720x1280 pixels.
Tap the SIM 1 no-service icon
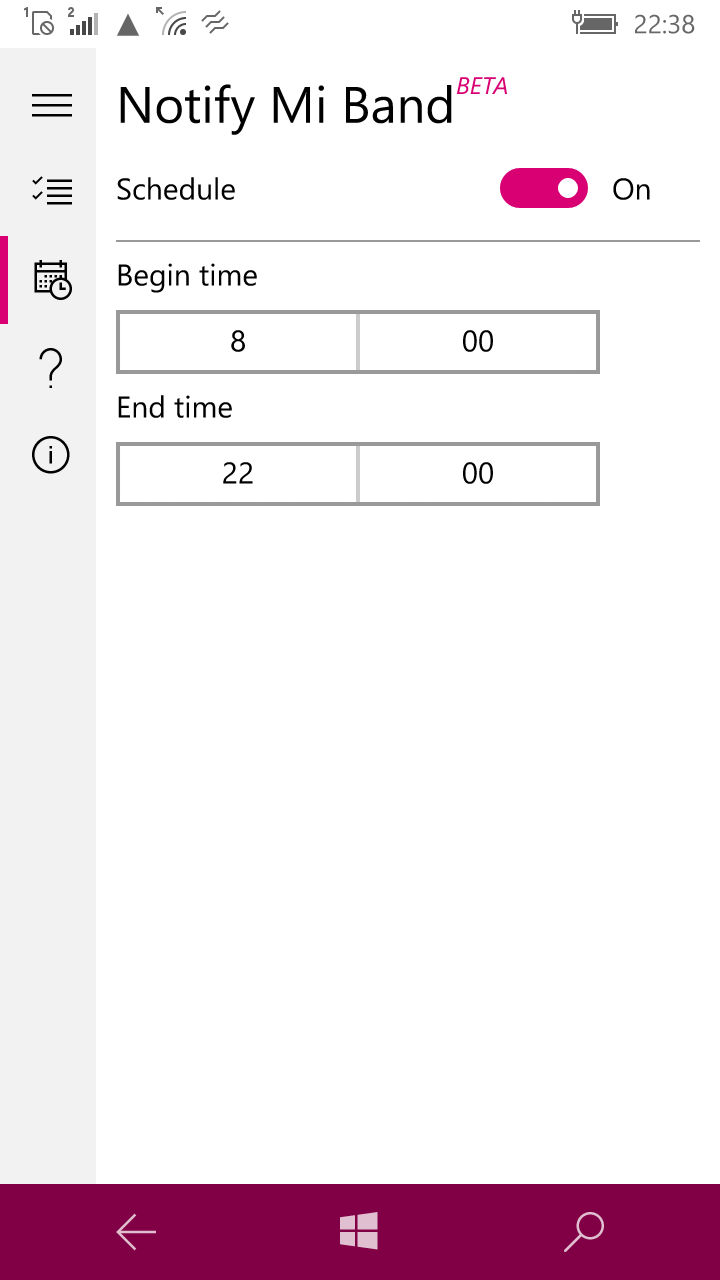(x=40, y=22)
